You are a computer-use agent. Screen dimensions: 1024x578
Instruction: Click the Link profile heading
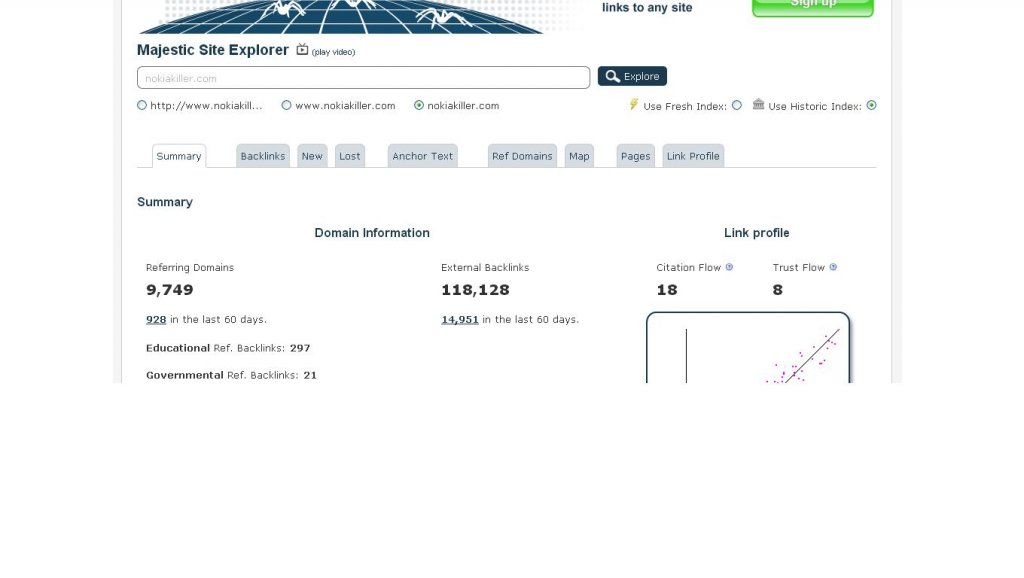click(757, 233)
